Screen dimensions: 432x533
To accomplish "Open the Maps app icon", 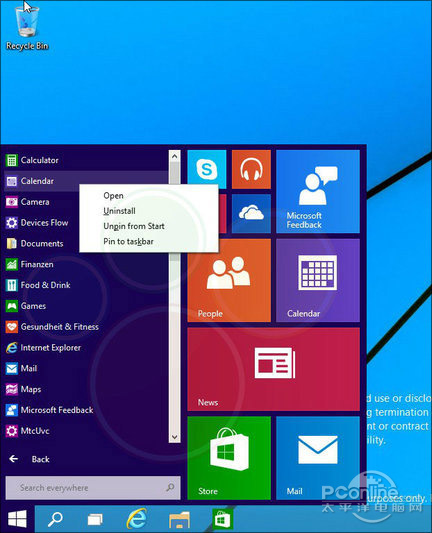I will click(x=12, y=389).
